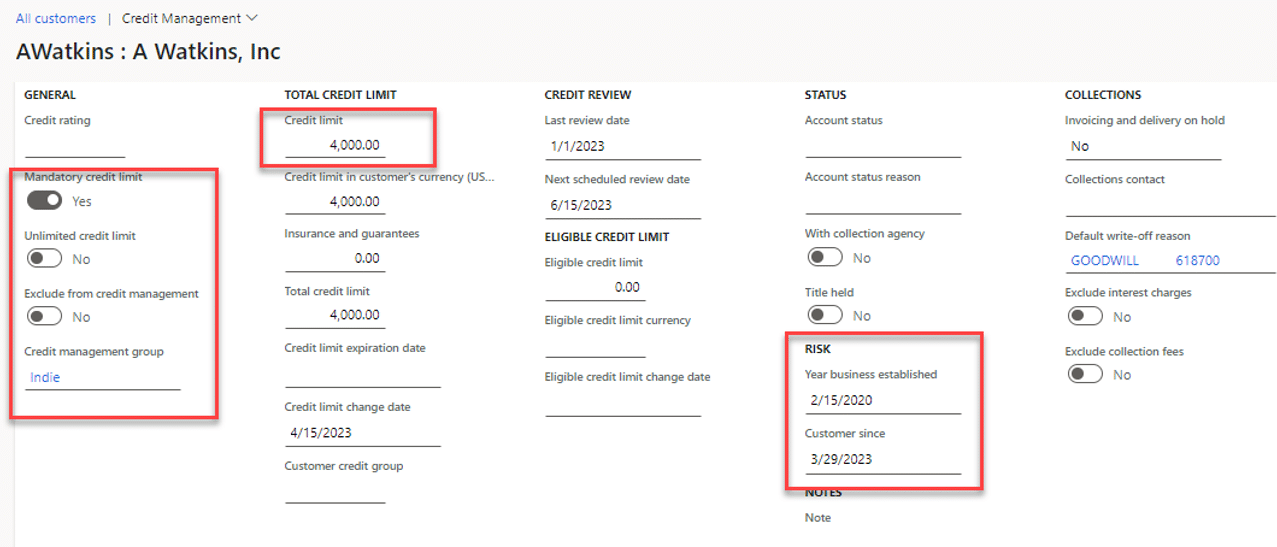Enable the Unlimited credit limit toggle

pos(44,259)
